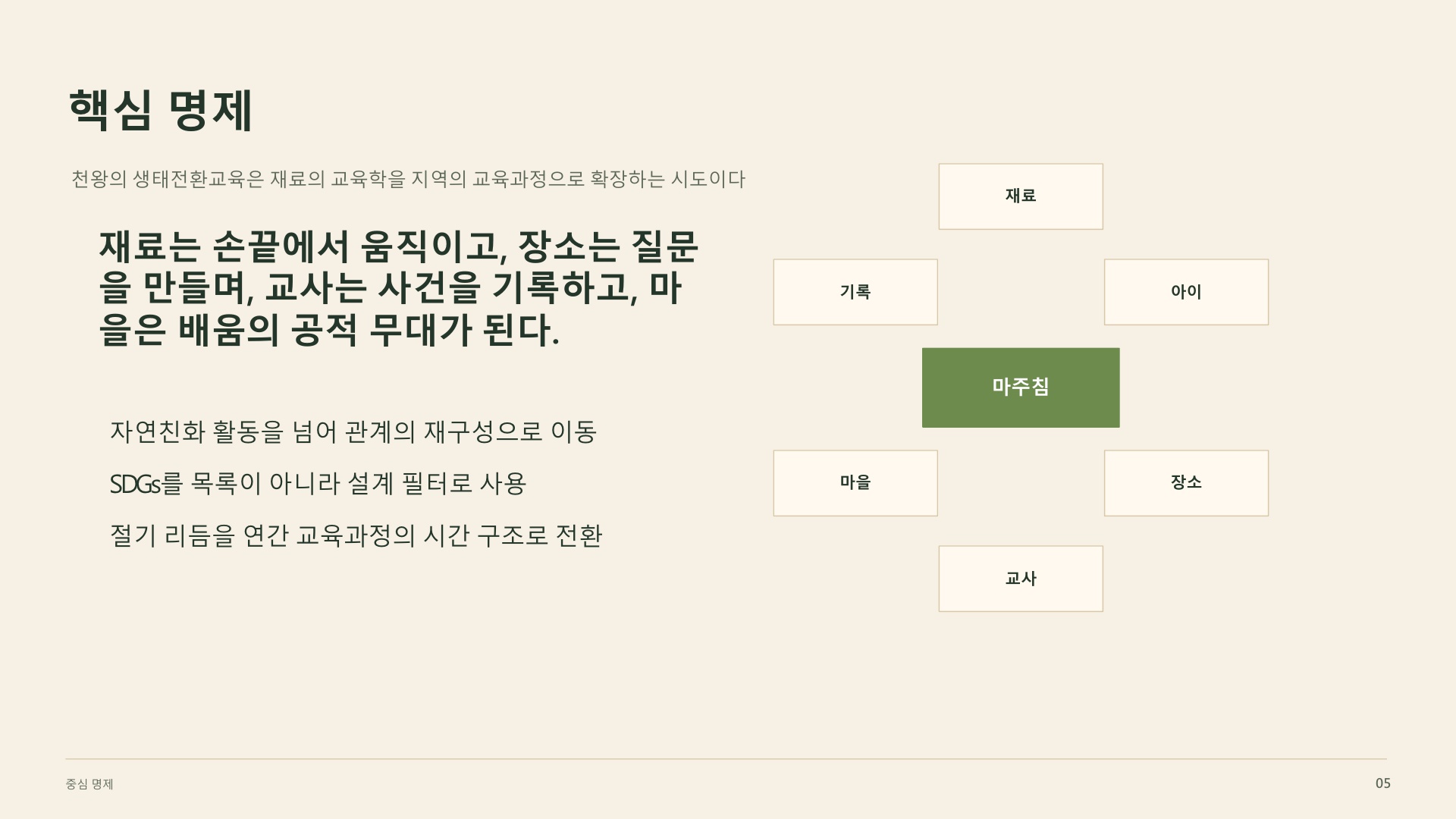Select the 교사 diagram box

[x=1021, y=579]
